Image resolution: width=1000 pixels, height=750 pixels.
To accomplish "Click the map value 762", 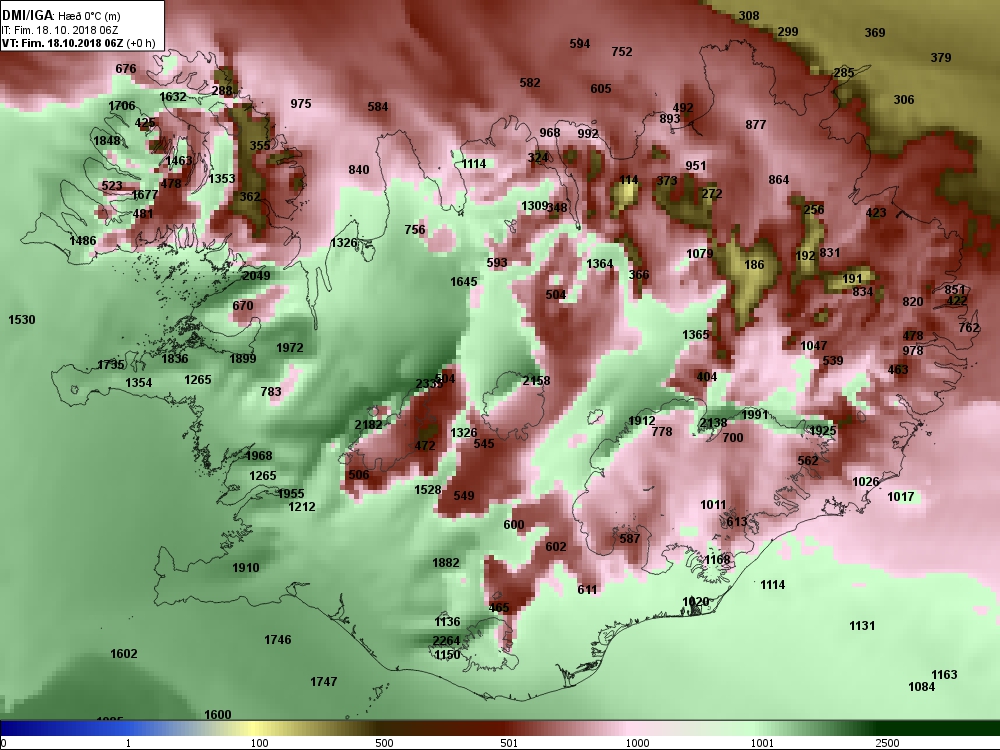I will pyautogui.click(x=969, y=328).
